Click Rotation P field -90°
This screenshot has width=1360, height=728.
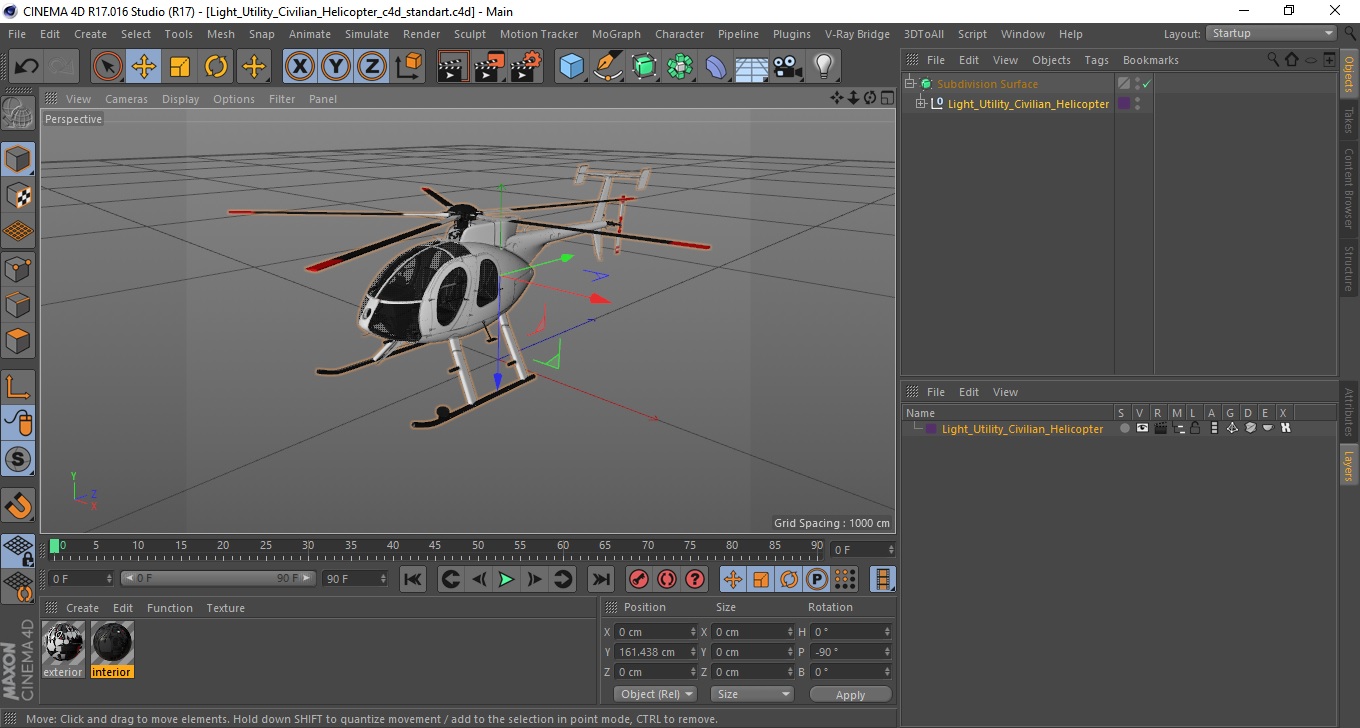pos(851,652)
